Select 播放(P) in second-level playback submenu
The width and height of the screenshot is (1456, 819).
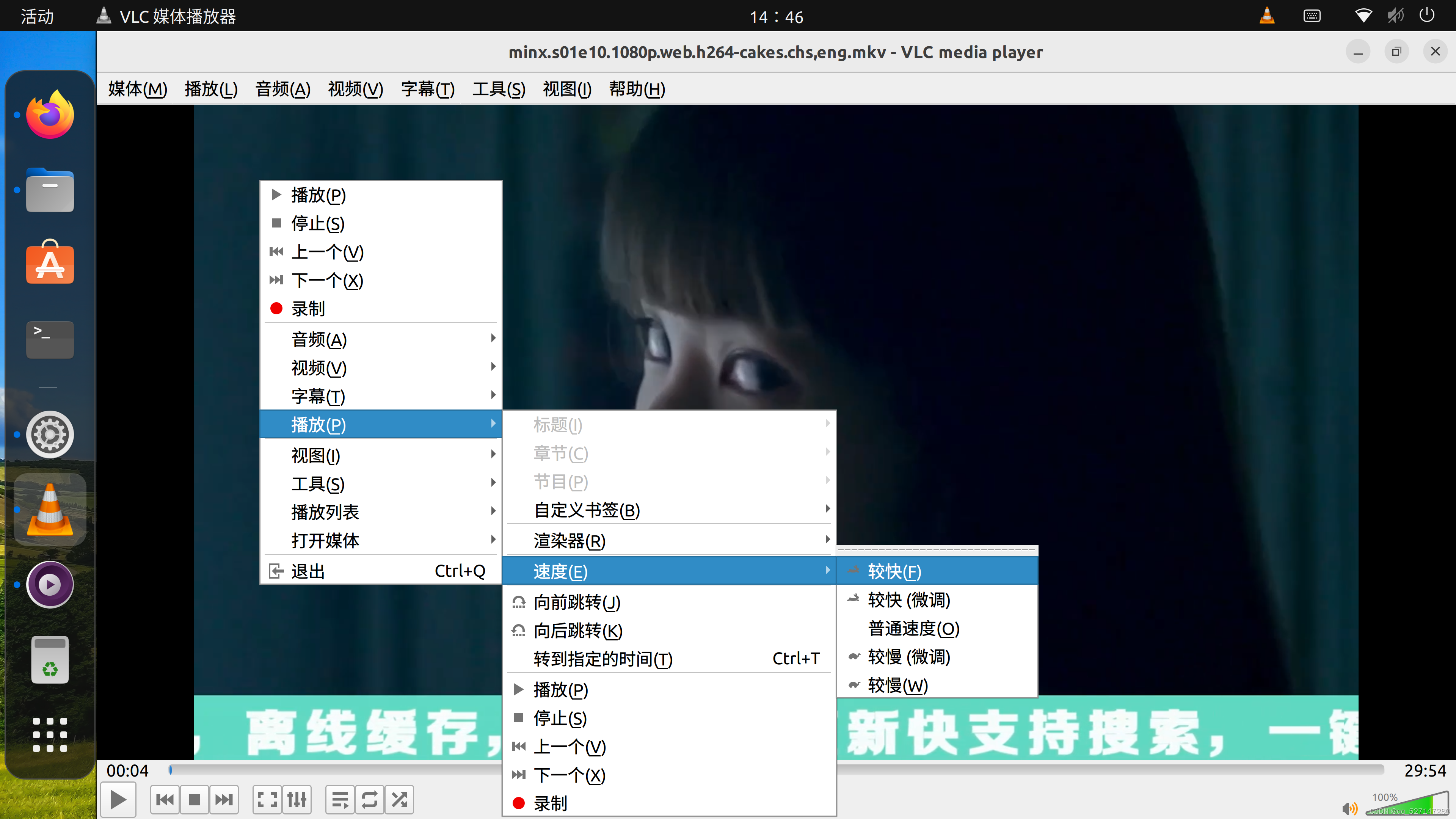669,690
